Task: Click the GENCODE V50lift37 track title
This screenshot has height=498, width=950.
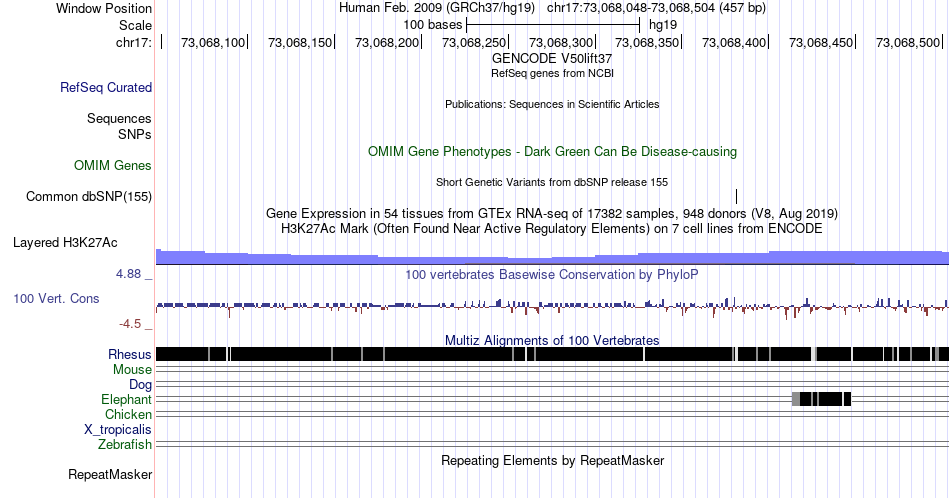Action: [552, 59]
